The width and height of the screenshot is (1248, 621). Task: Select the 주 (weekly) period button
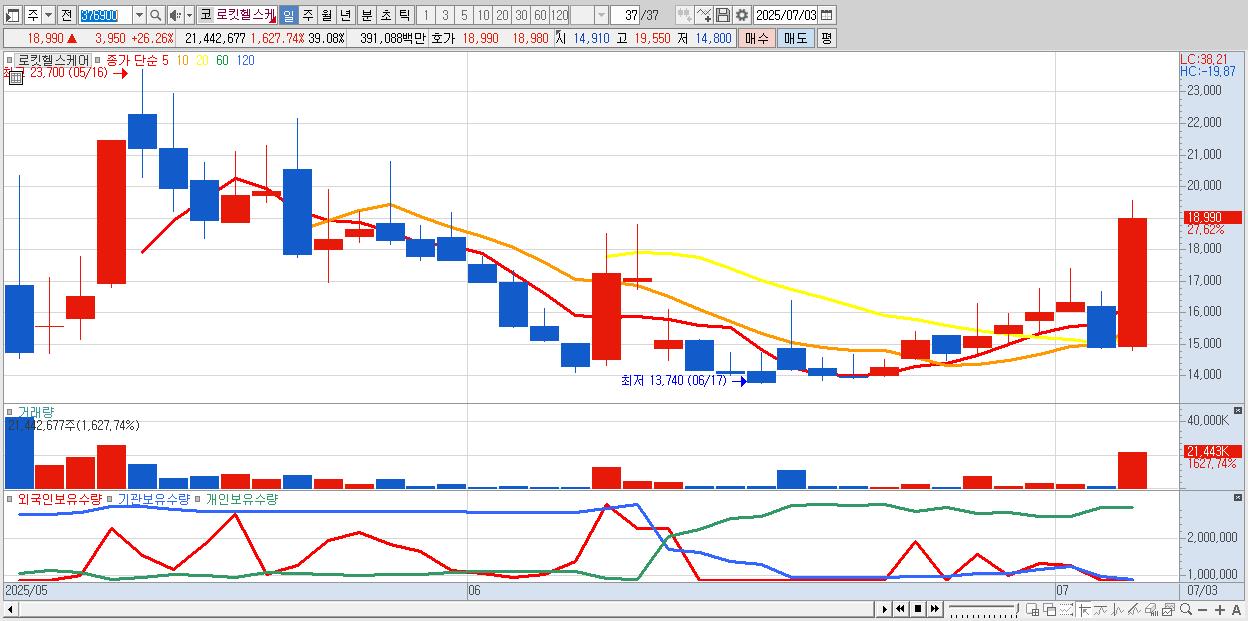click(x=307, y=15)
